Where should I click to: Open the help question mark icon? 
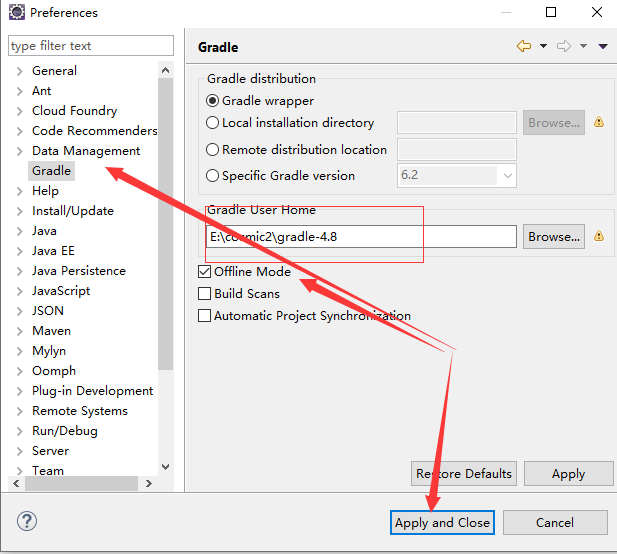[x=27, y=521]
